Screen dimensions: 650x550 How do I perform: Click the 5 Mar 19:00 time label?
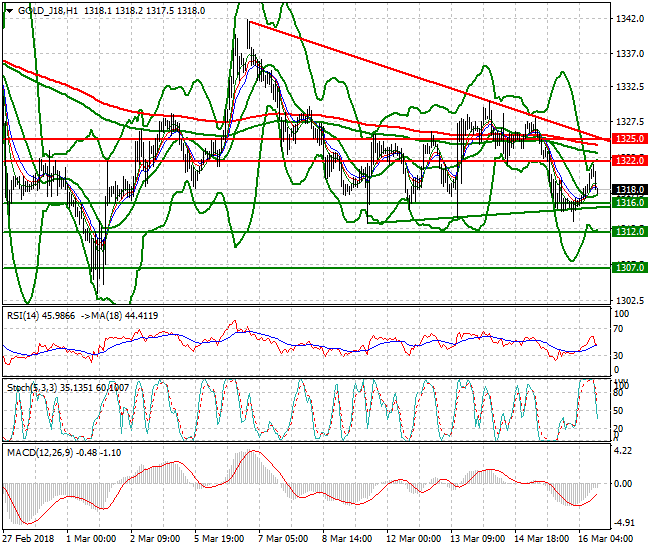tap(219, 539)
